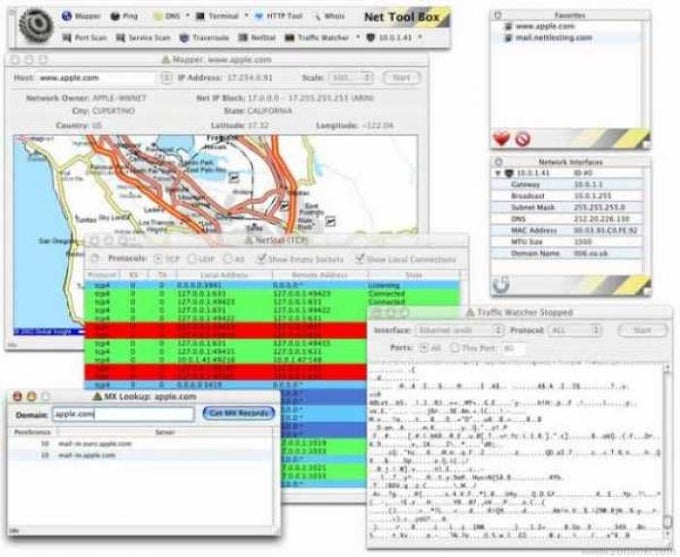Click Get MX Records button
This screenshot has width=680, height=557.
pos(239,413)
